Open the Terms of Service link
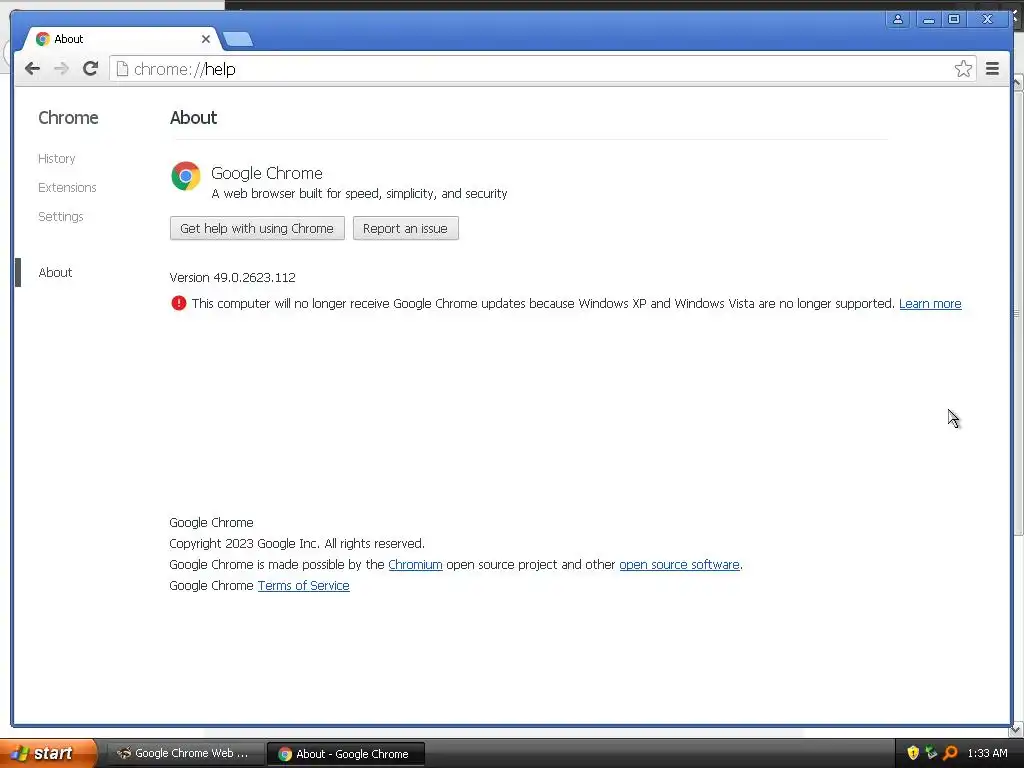 [x=304, y=585]
